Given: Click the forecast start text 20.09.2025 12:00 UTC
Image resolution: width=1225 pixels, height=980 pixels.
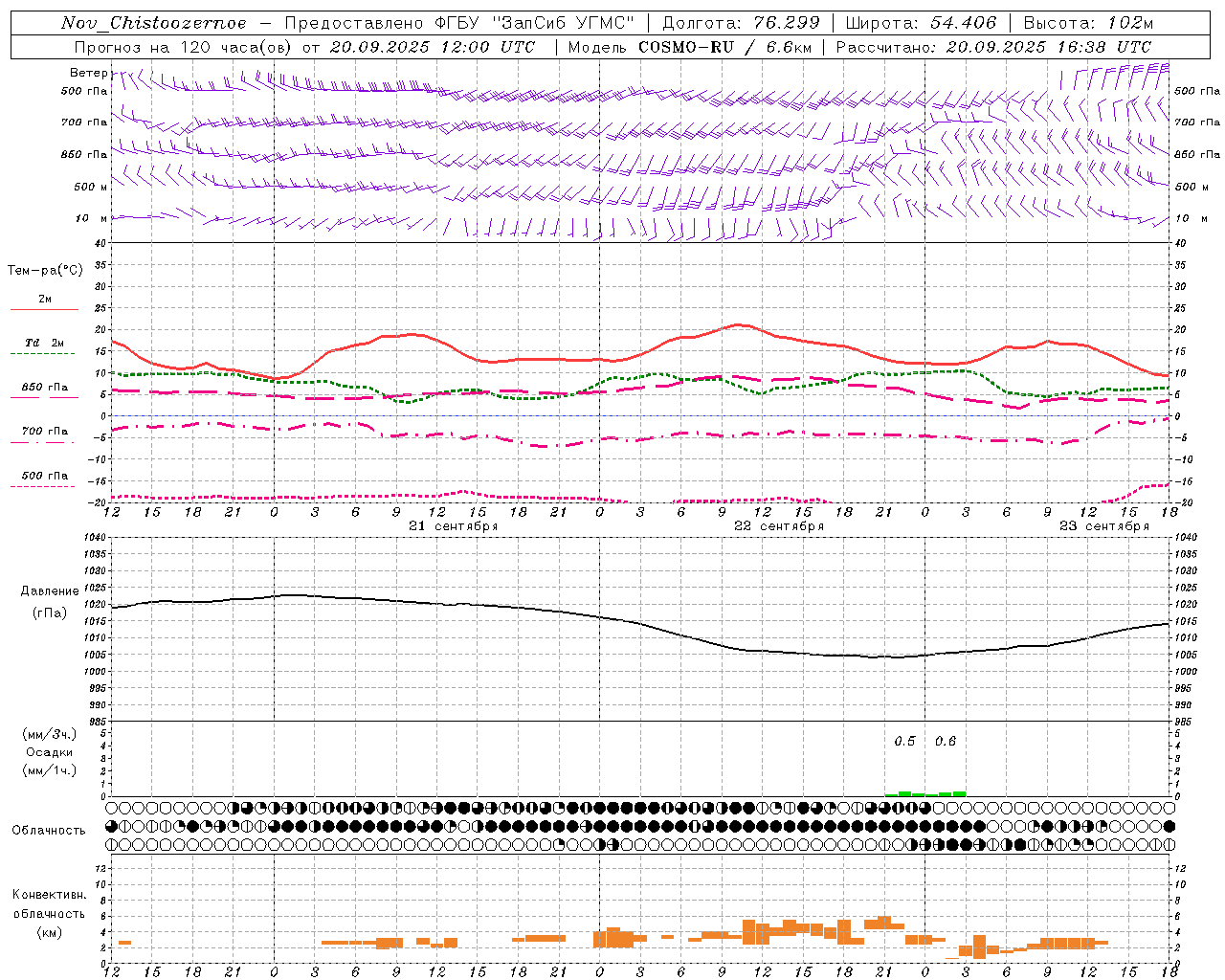Looking at the screenshot, I should point(433,47).
